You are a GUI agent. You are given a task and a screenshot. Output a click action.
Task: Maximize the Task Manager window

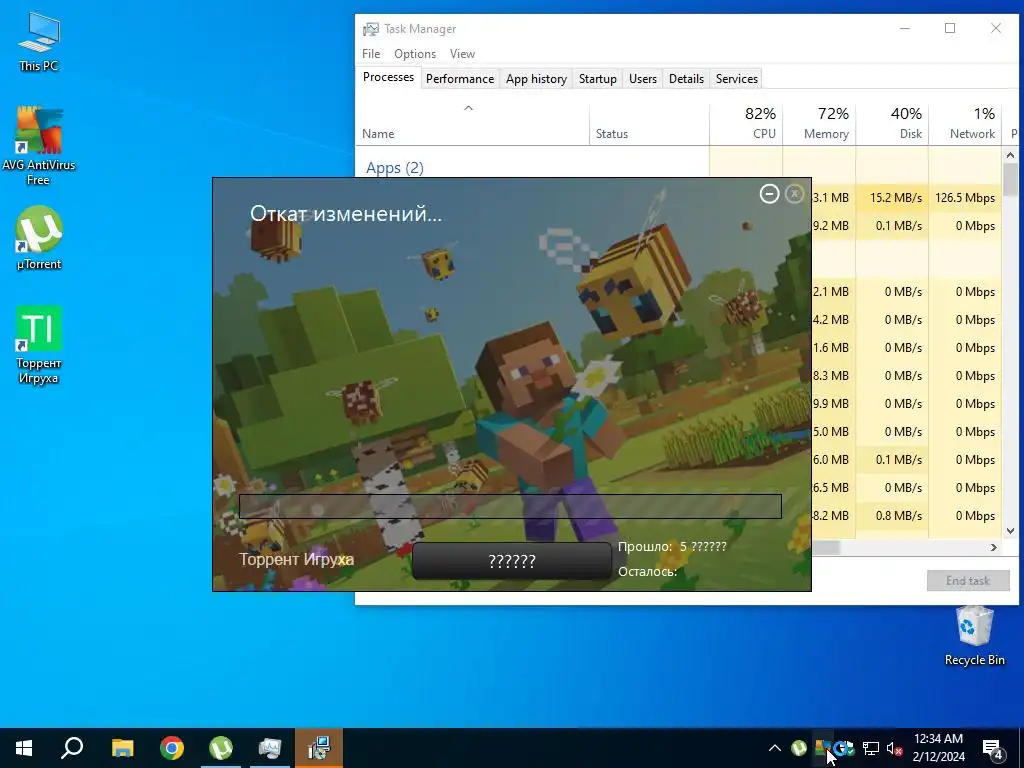pos(950,28)
